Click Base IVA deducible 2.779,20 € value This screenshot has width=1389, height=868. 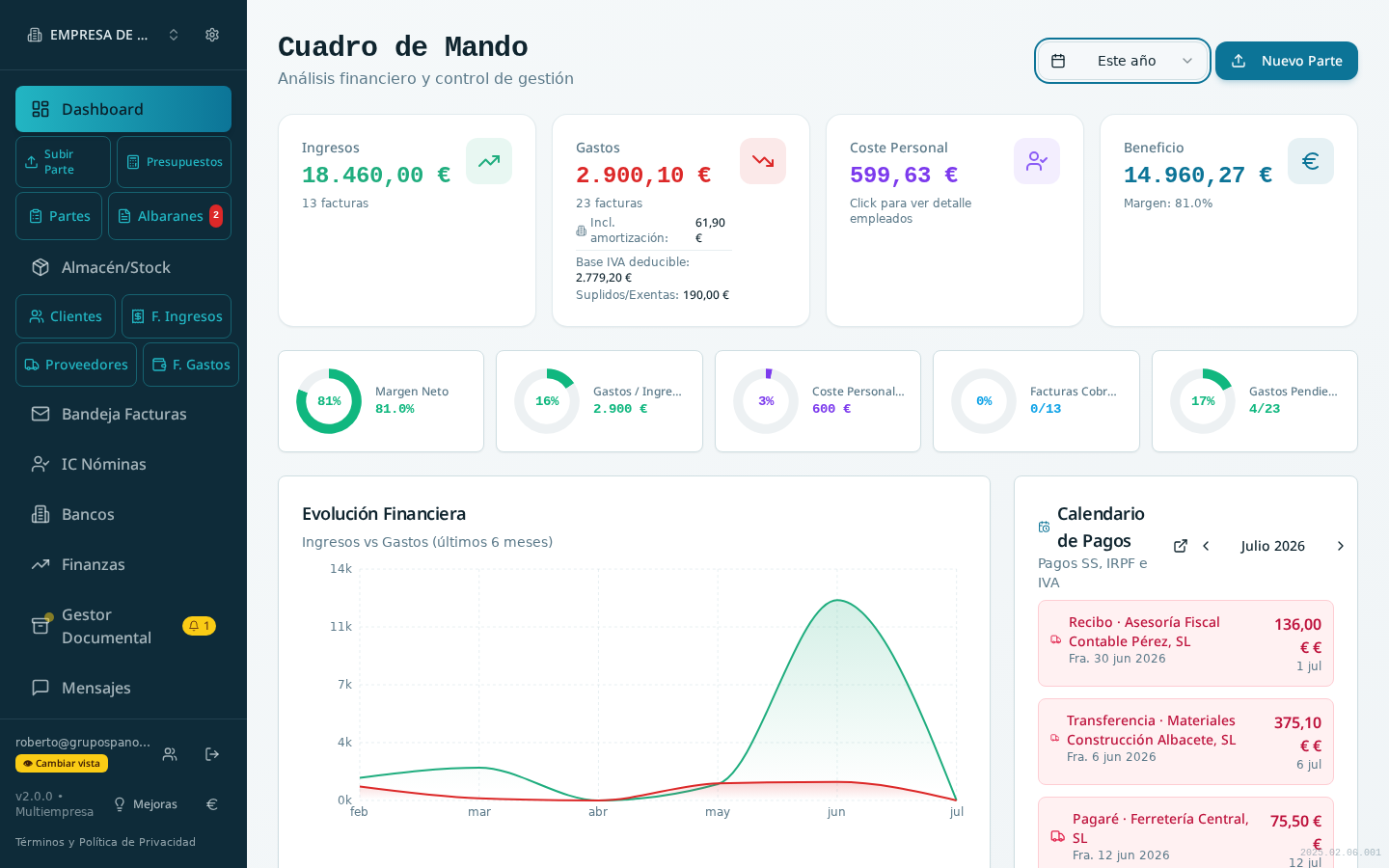click(604, 278)
